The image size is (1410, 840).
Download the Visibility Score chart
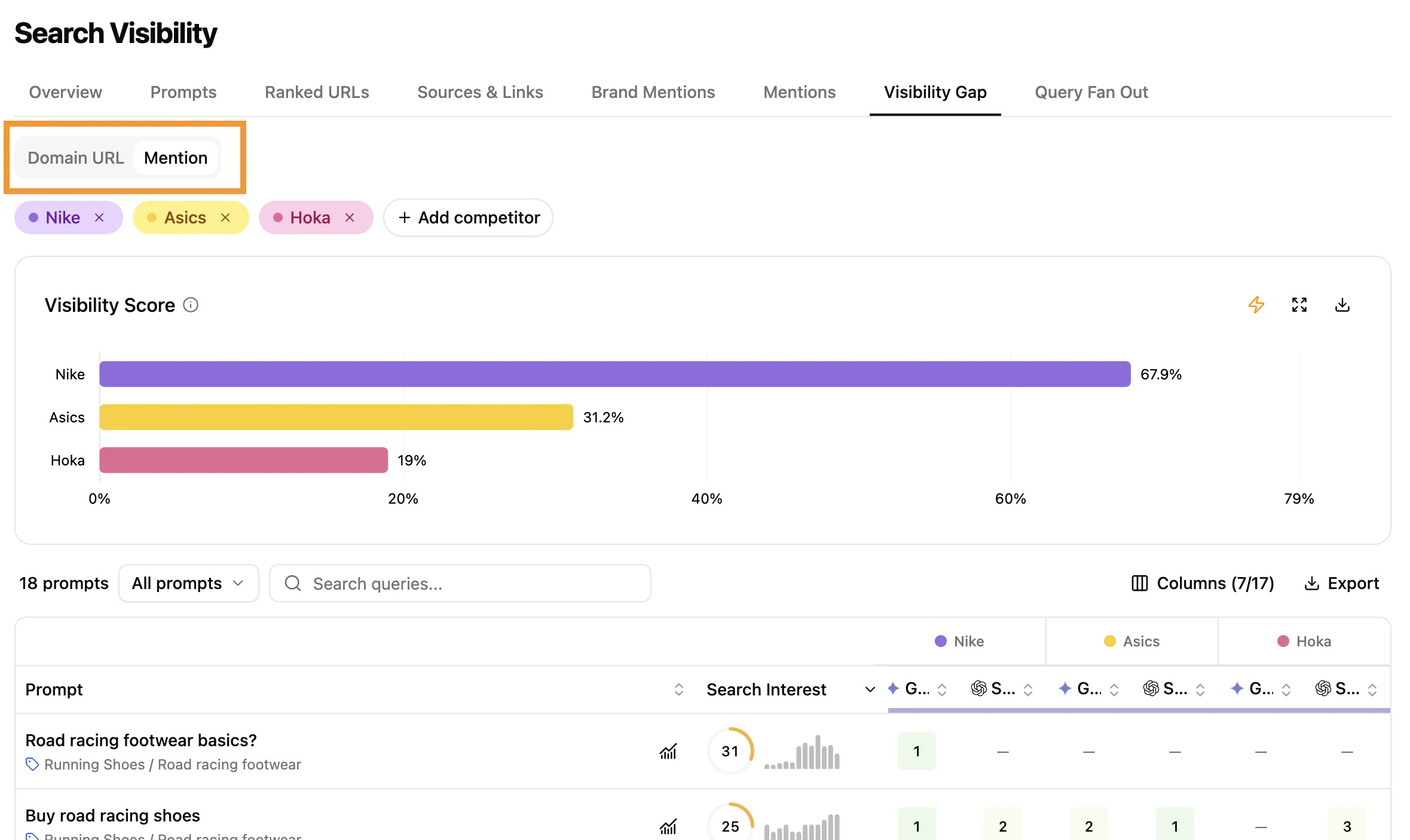point(1342,305)
